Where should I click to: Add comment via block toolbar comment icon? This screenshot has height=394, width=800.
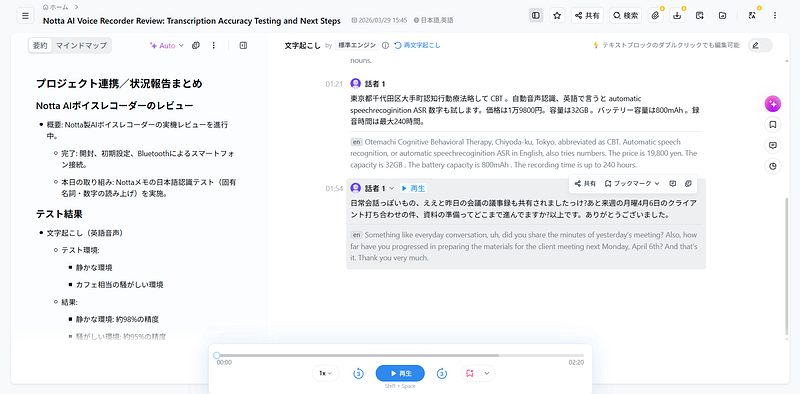672,183
